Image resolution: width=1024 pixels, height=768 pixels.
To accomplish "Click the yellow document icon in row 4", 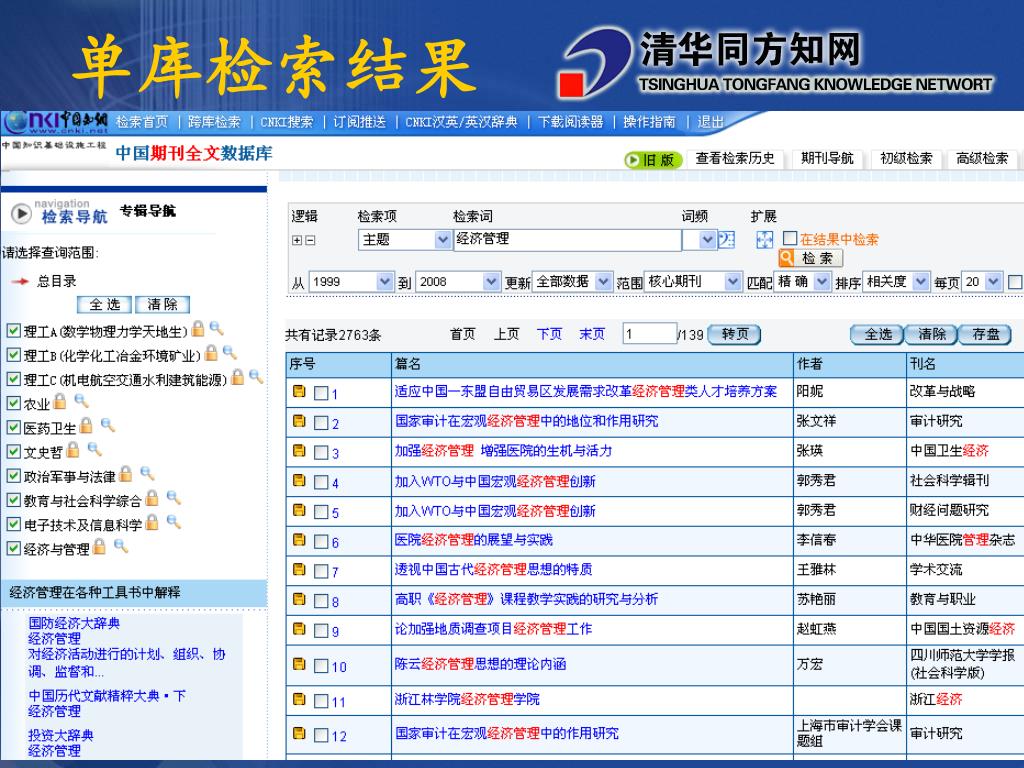I will [299, 481].
